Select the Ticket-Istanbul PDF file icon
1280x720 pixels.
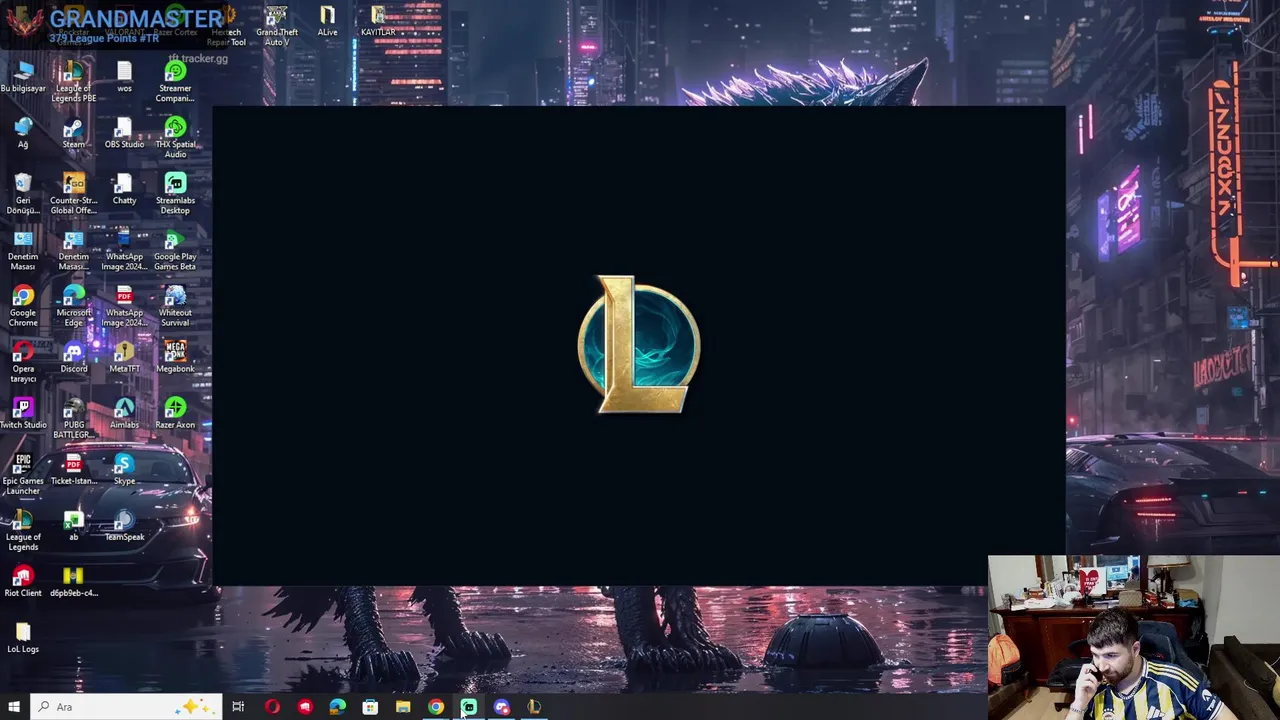(74, 470)
